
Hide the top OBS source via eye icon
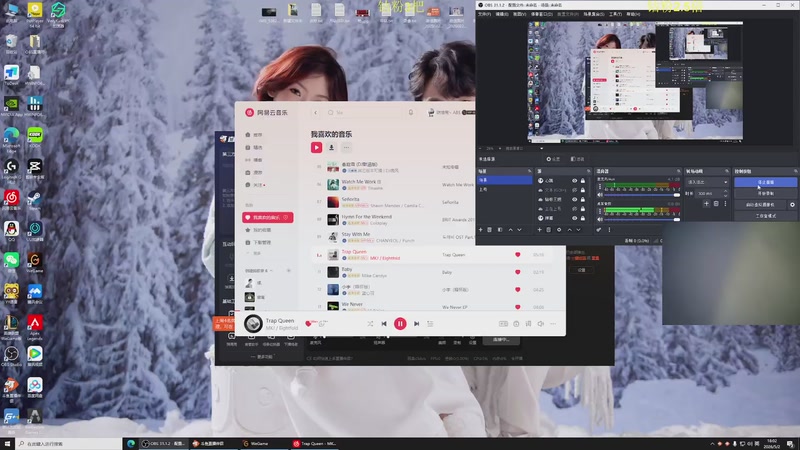coord(574,181)
